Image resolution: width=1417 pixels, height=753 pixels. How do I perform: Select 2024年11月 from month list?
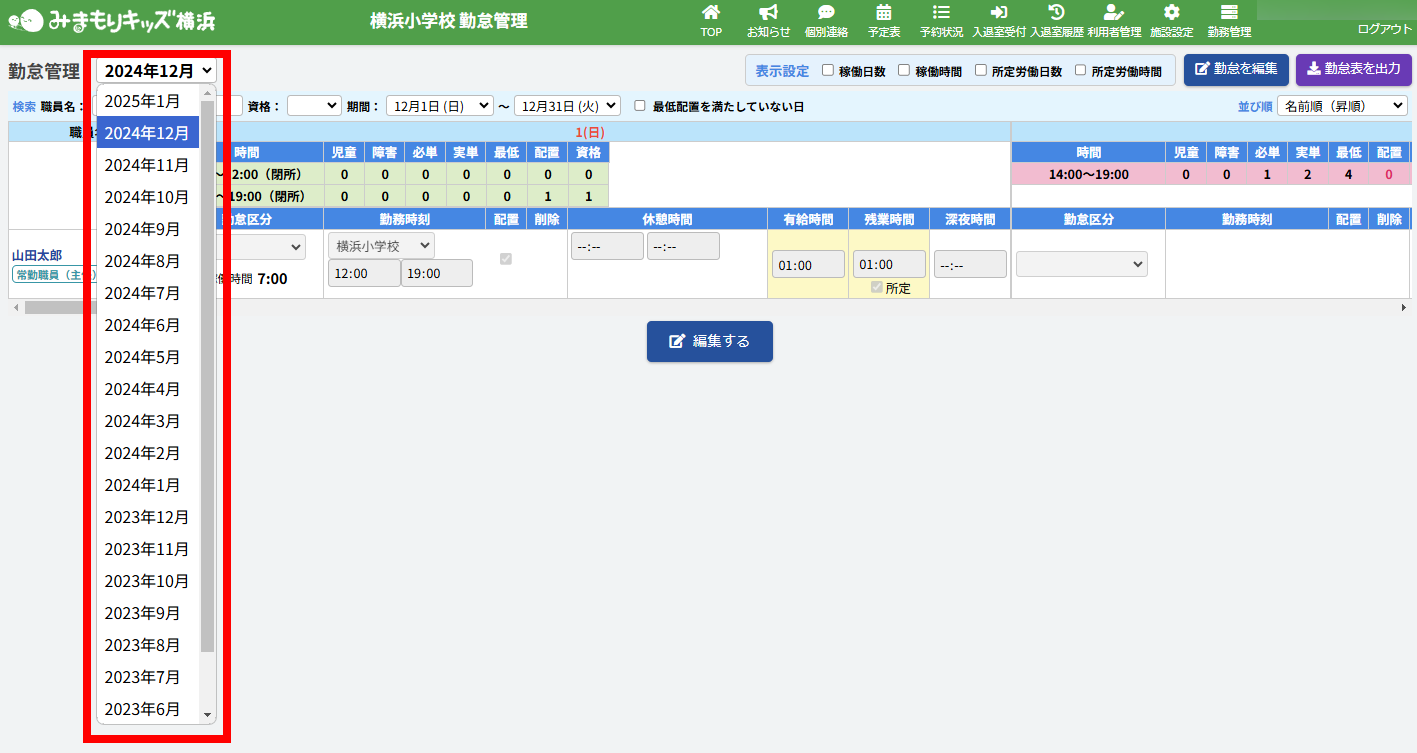coord(147,165)
